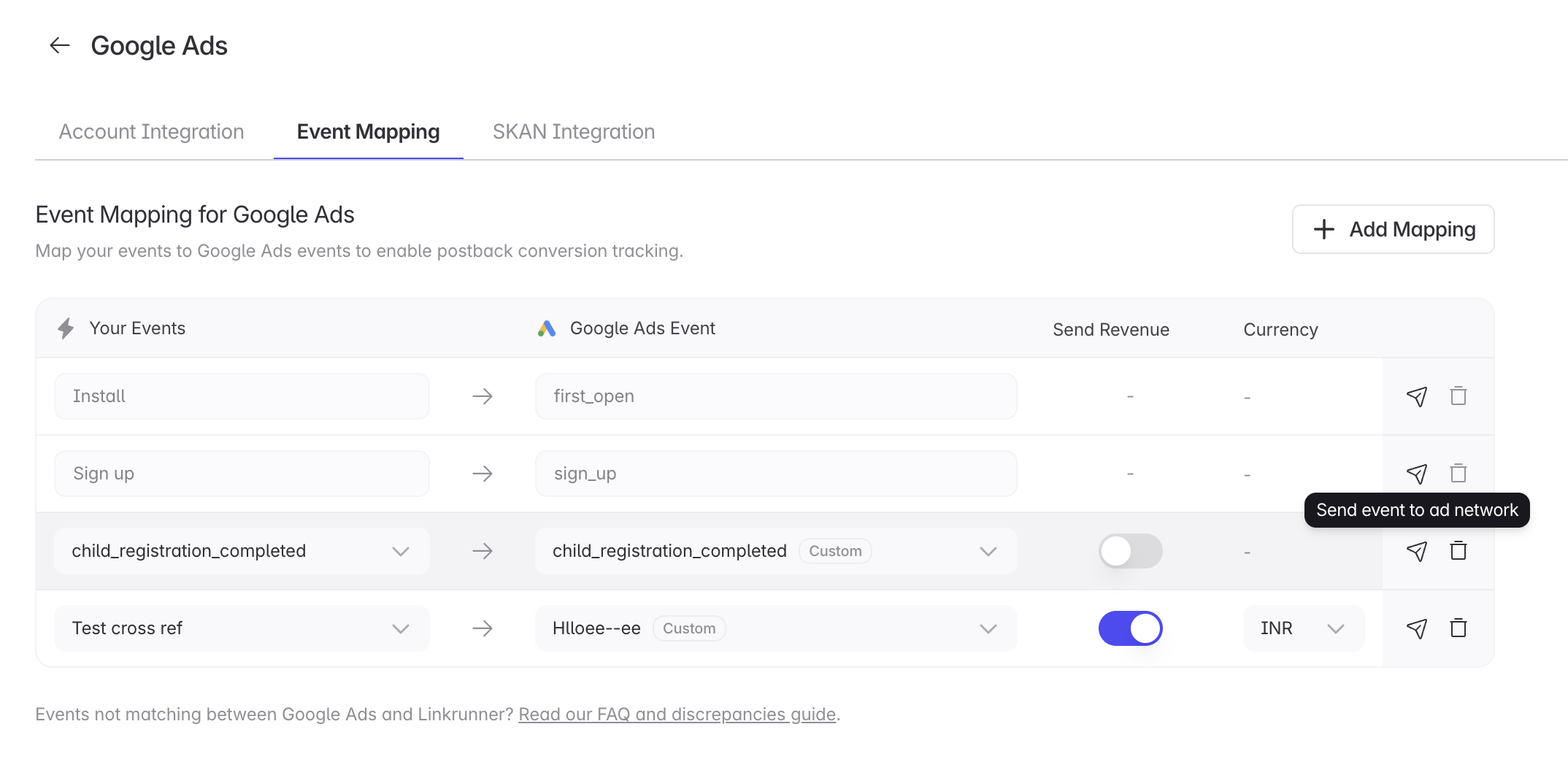Go back using the left arrow icon
The width and height of the screenshot is (1568, 759).
coord(60,45)
